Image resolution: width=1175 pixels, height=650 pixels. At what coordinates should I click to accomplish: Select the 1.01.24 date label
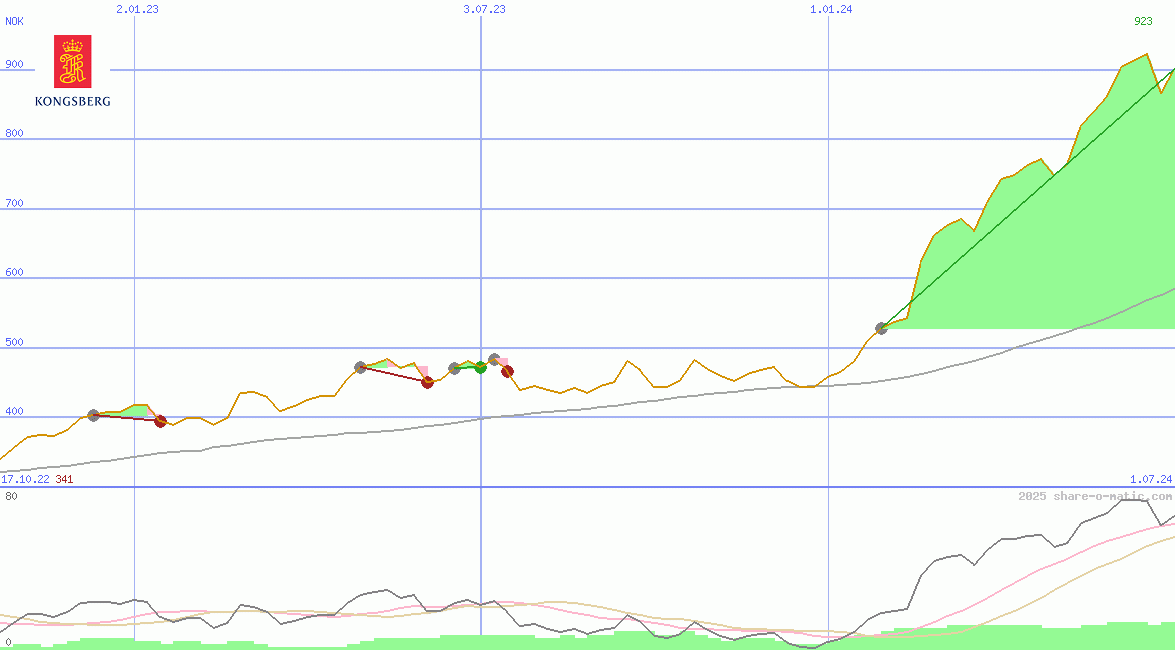pos(831,9)
